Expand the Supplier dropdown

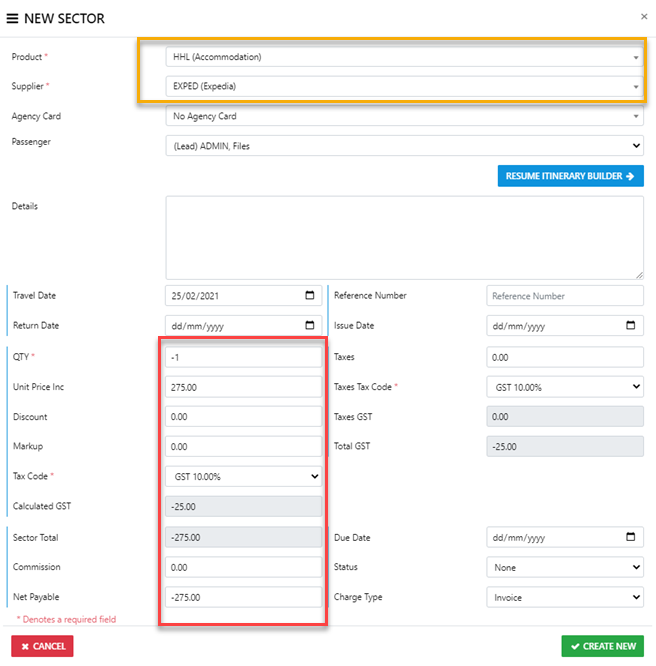404,86
